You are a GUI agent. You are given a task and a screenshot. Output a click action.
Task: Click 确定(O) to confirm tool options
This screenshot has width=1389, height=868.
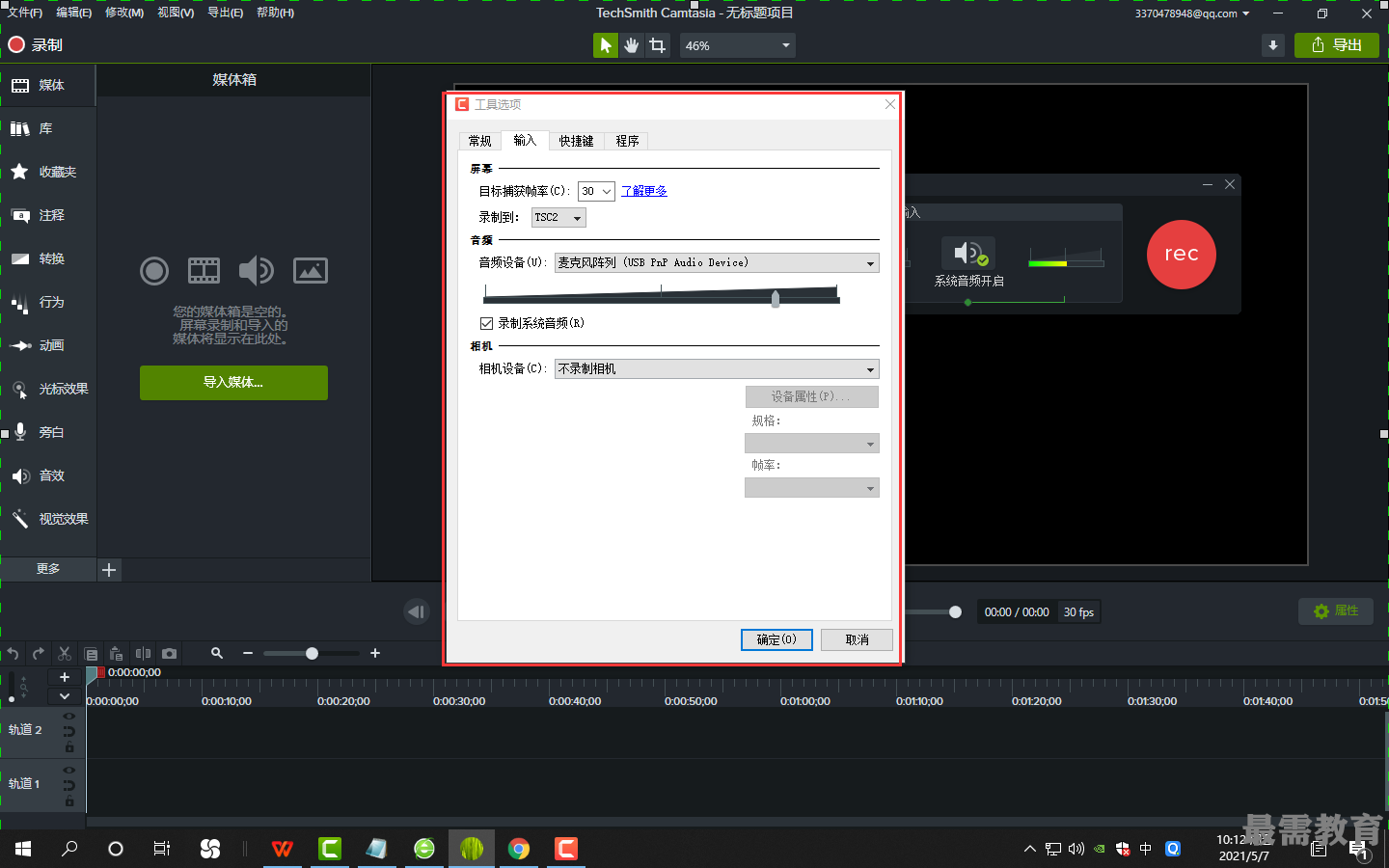point(776,639)
